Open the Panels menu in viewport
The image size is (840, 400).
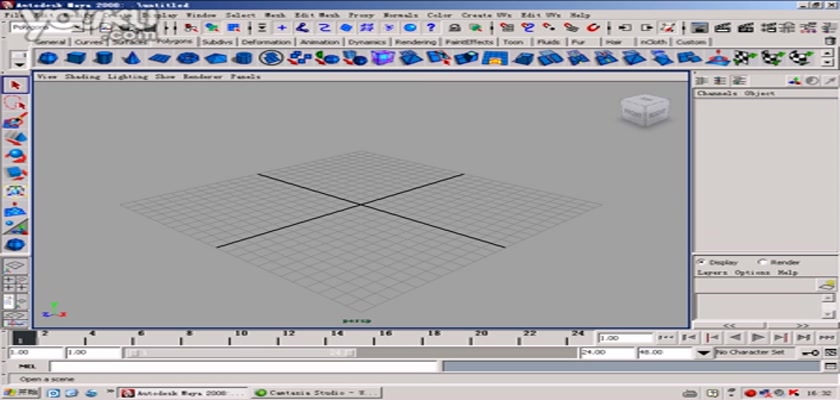tap(245, 77)
